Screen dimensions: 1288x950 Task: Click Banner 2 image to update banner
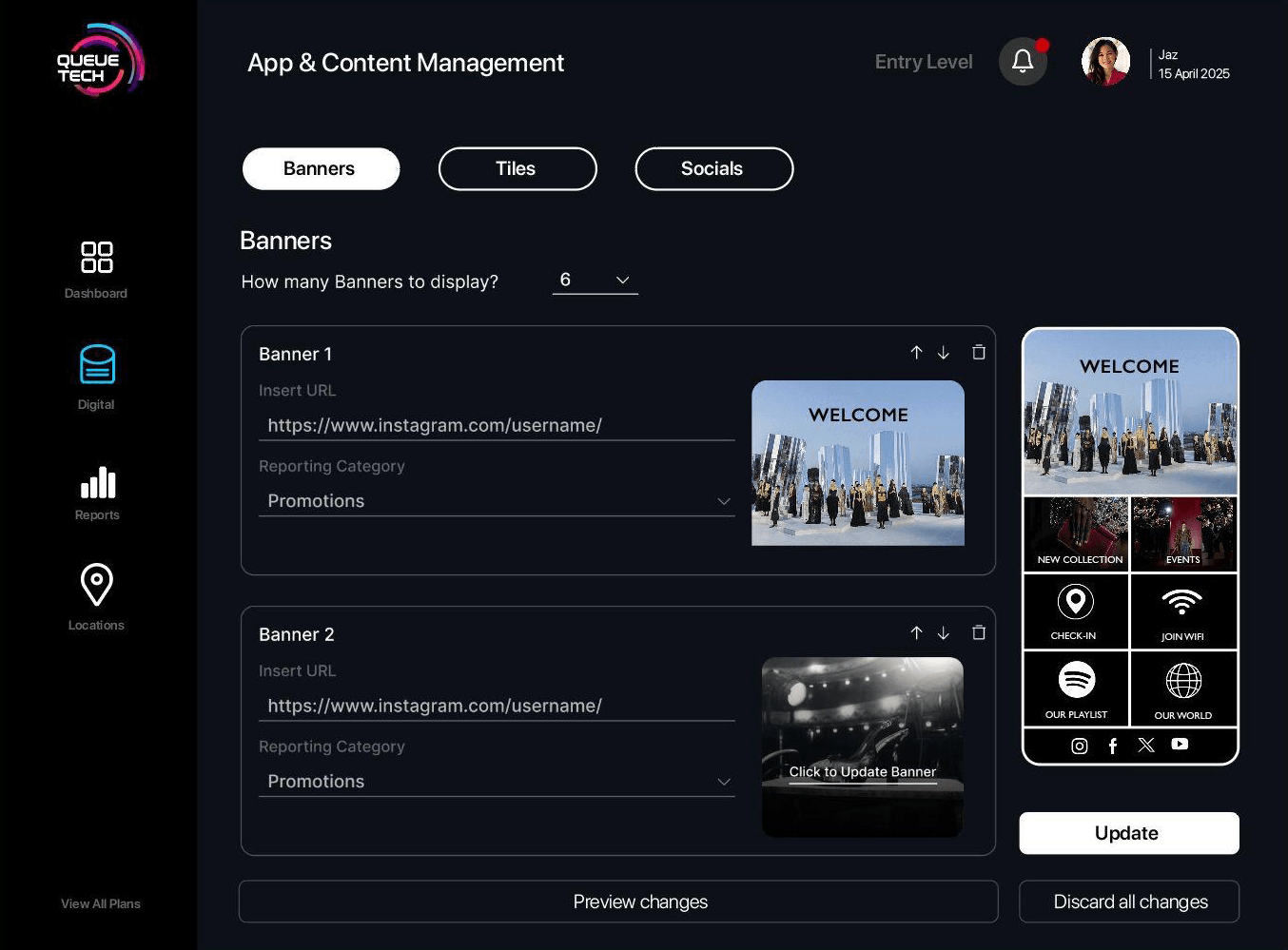pyautogui.click(x=863, y=747)
